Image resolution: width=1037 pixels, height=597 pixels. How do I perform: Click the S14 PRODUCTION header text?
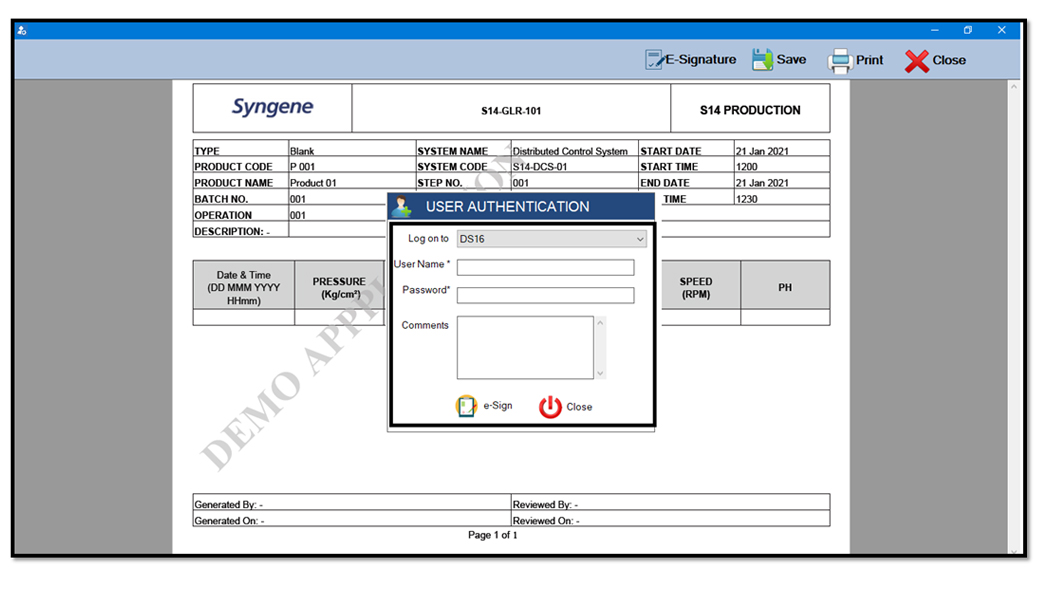tap(750, 110)
